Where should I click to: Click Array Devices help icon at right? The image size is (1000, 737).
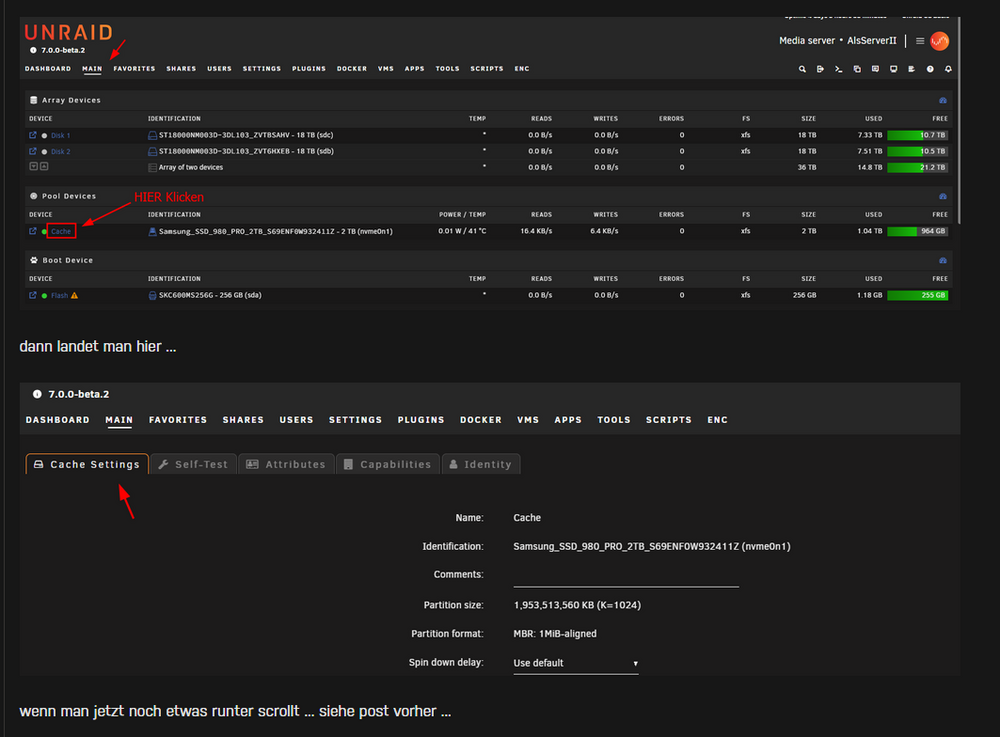point(943,101)
